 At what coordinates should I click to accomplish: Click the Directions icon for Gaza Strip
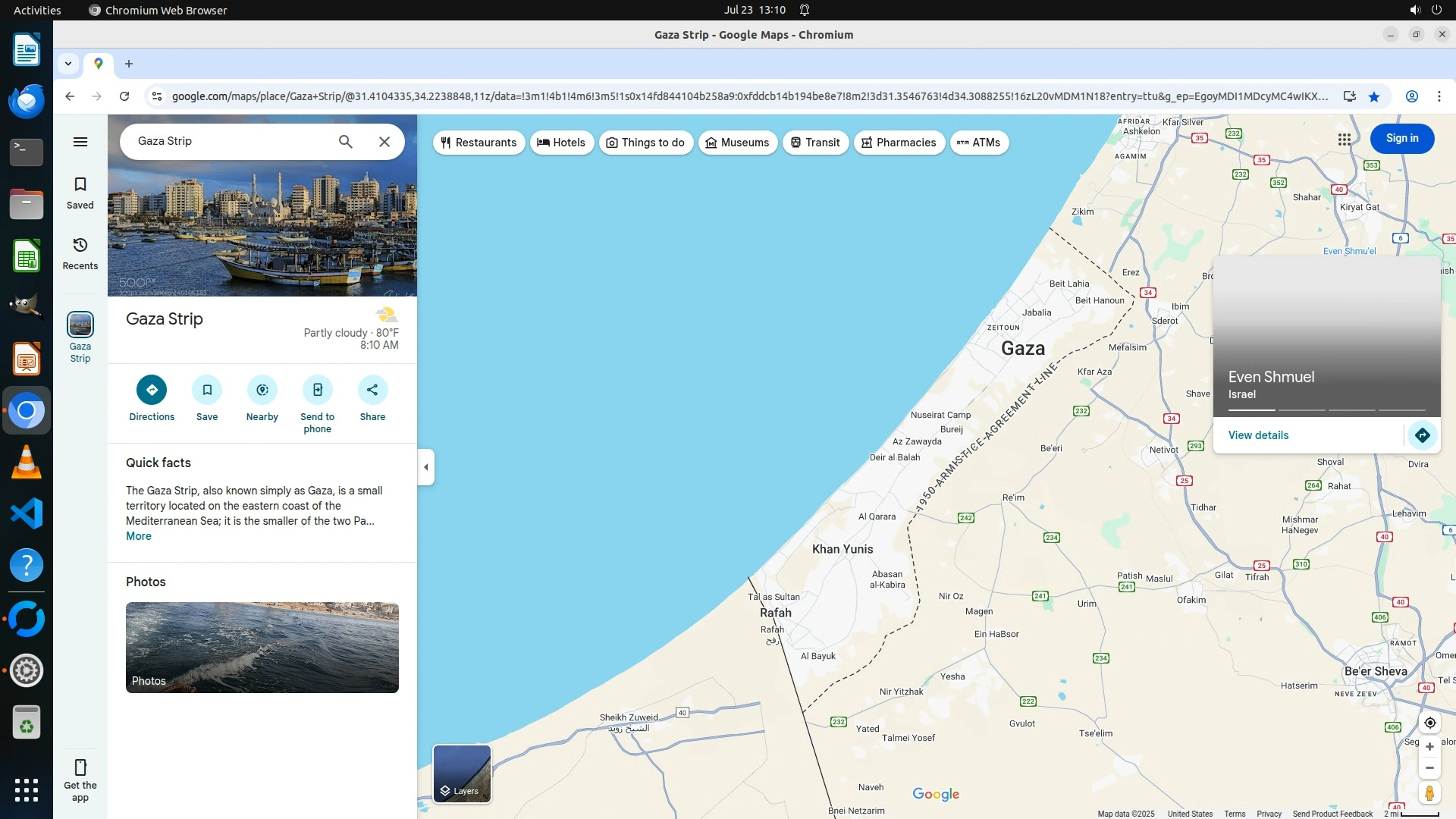point(152,390)
